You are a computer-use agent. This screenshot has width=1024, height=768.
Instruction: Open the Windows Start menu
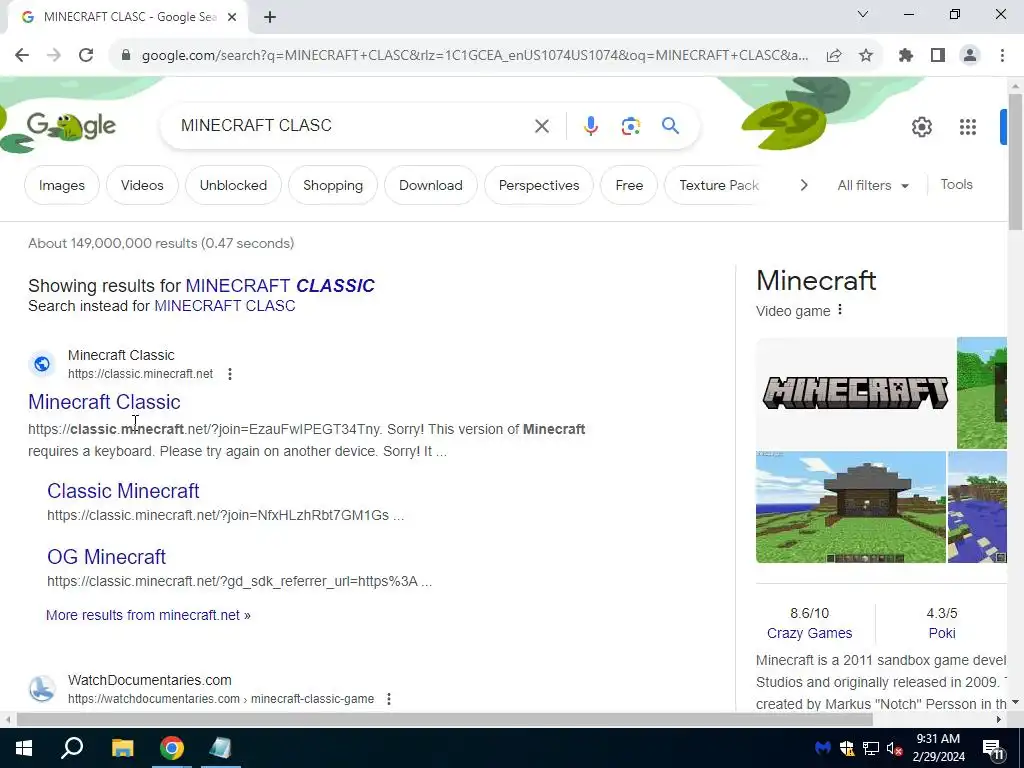[24, 748]
